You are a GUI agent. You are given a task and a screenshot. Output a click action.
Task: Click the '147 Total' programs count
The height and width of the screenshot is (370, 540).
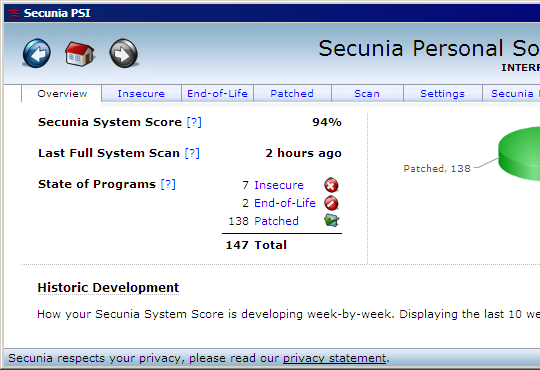(x=256, y=245)
